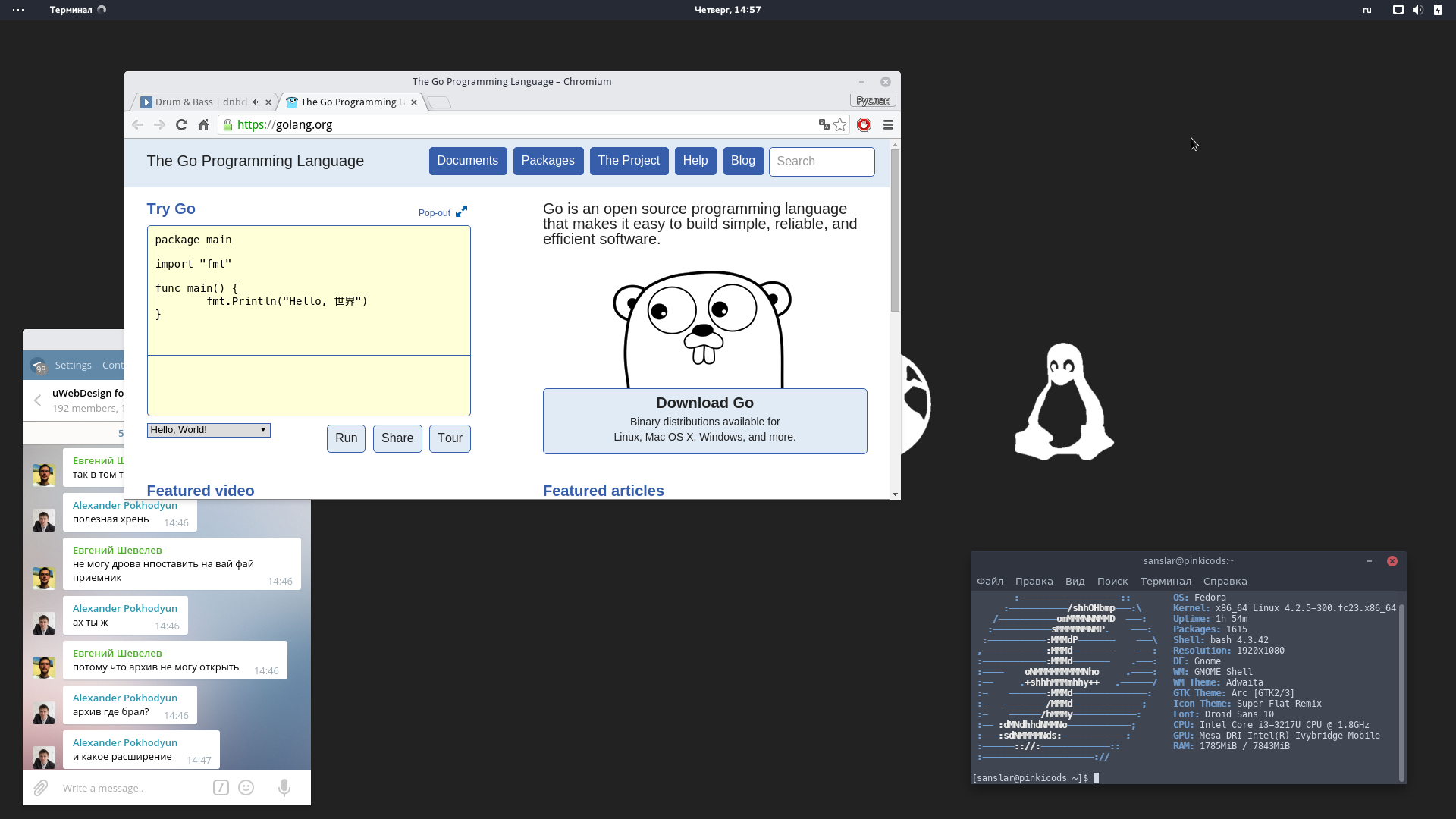Open the Правка menu in terminal

[1034, 582]
